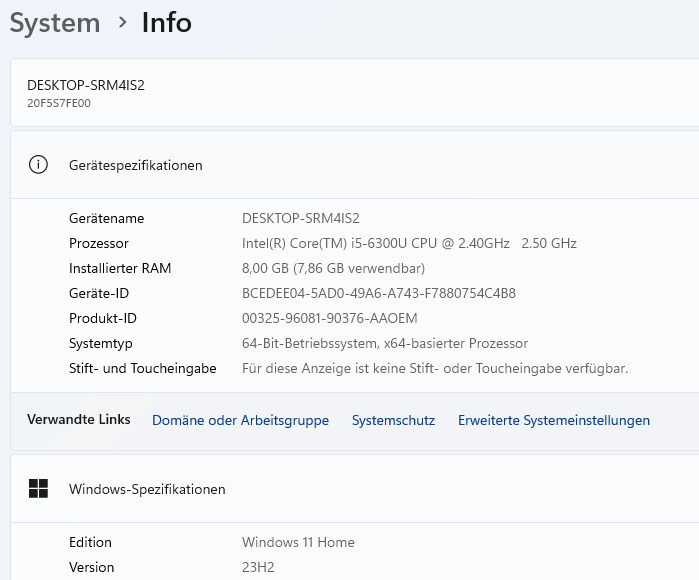Click the Systemtyp 64-Bit-Betriebssystem value
The width and height of the screenshot is (699, 580).
pos(385,343)
